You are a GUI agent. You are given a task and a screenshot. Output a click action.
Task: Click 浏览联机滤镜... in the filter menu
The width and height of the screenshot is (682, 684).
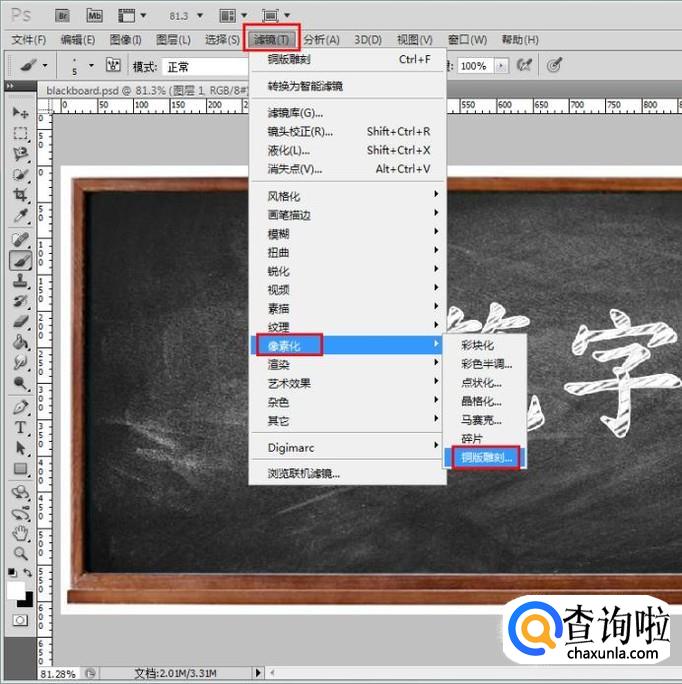click(304, 473)
